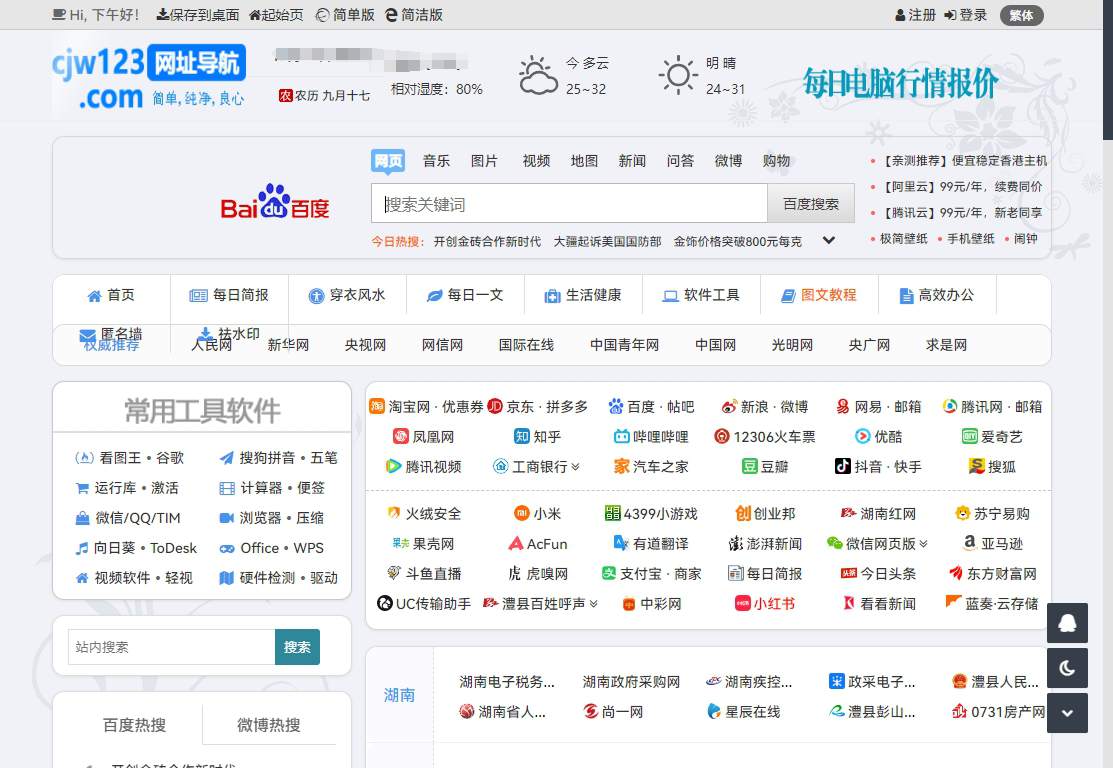This screenshot has width=1113, height=768.
Task: Click 保存到桌面 download link
Action: click(x=197, y=15)
